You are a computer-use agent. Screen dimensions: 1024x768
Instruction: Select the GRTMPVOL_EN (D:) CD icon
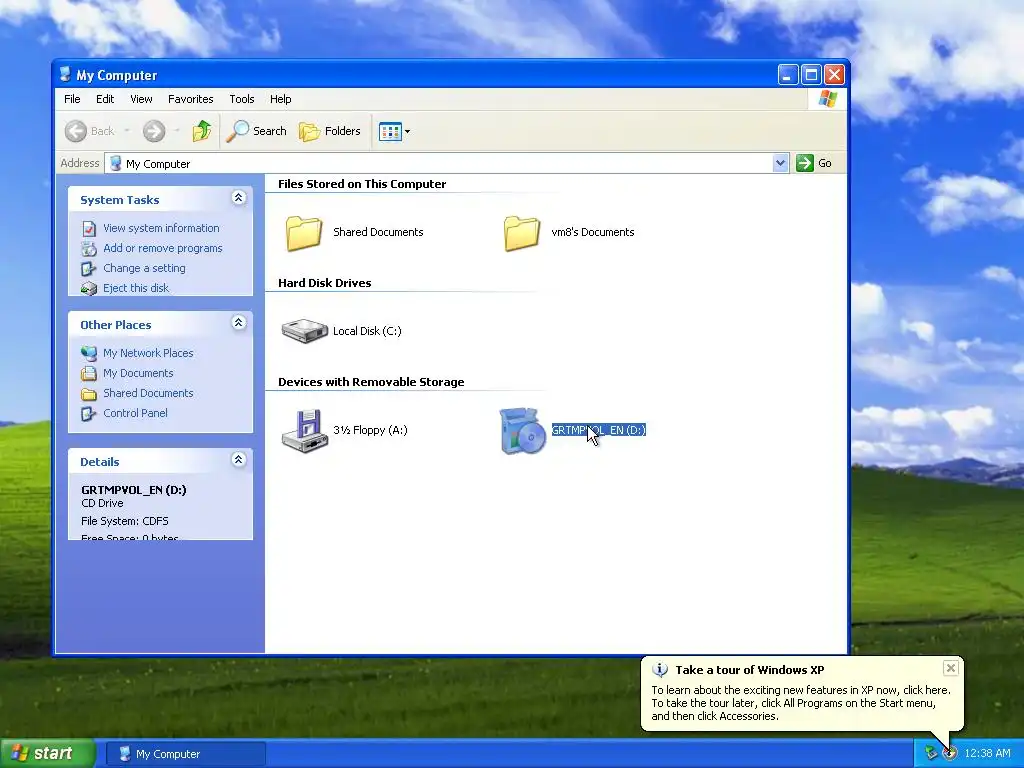(x=522, y=430)
